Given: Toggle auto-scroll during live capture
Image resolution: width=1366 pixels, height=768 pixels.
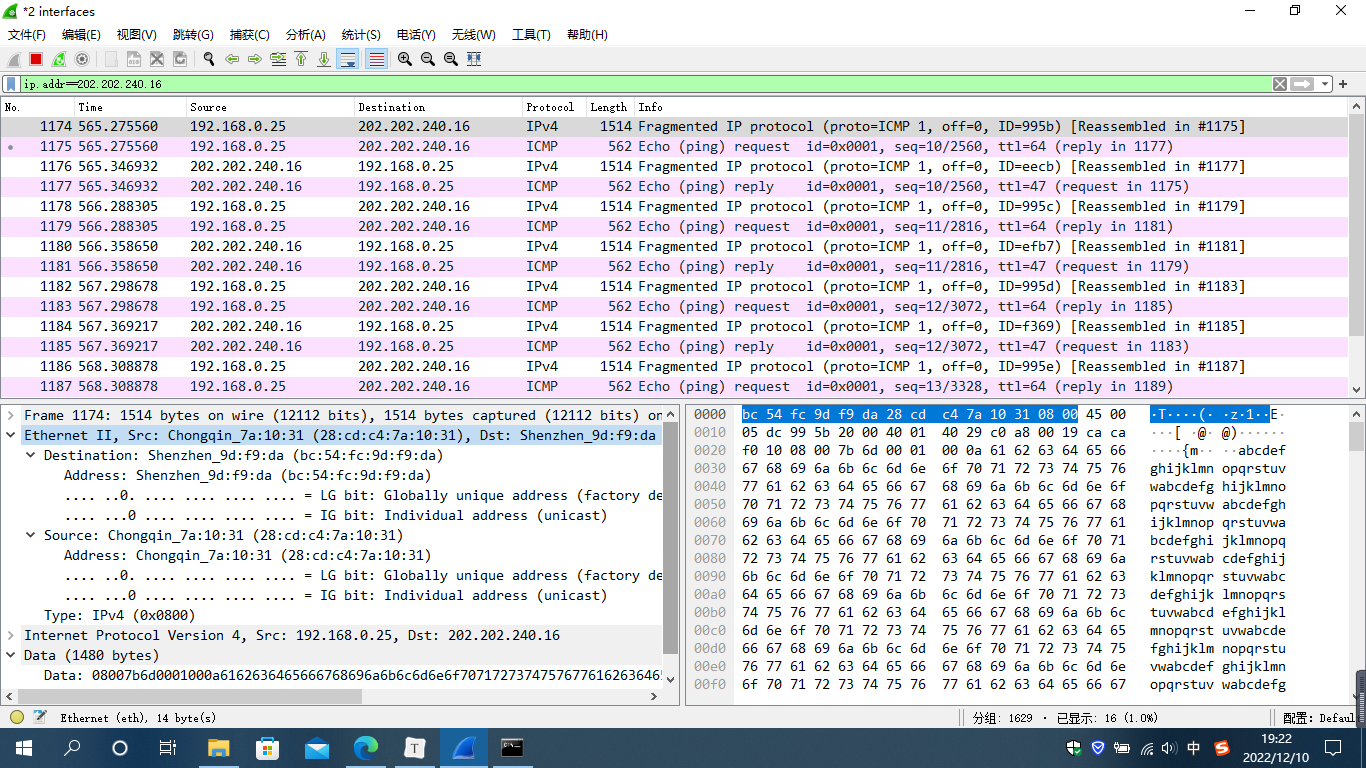Looking at the screenshot, I should [x=347, y=59].
